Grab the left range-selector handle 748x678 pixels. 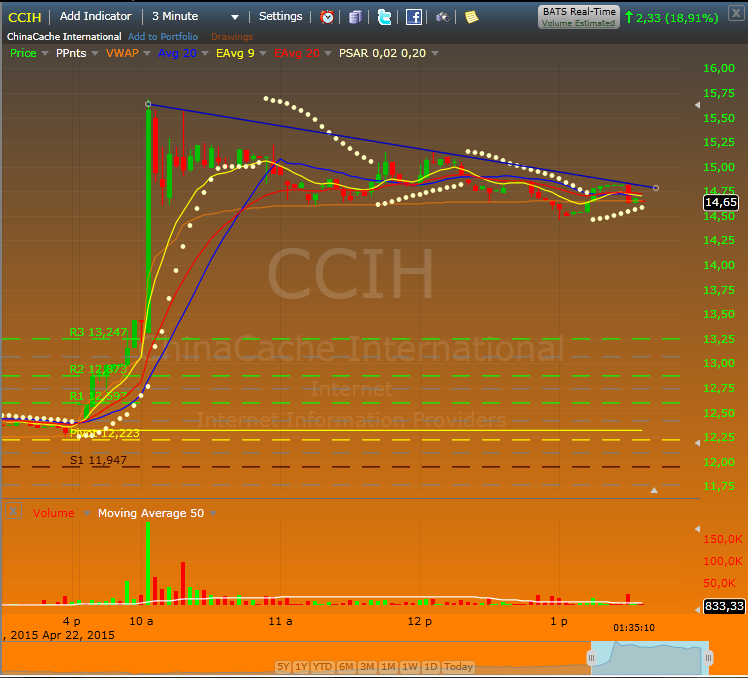point(592,658)
